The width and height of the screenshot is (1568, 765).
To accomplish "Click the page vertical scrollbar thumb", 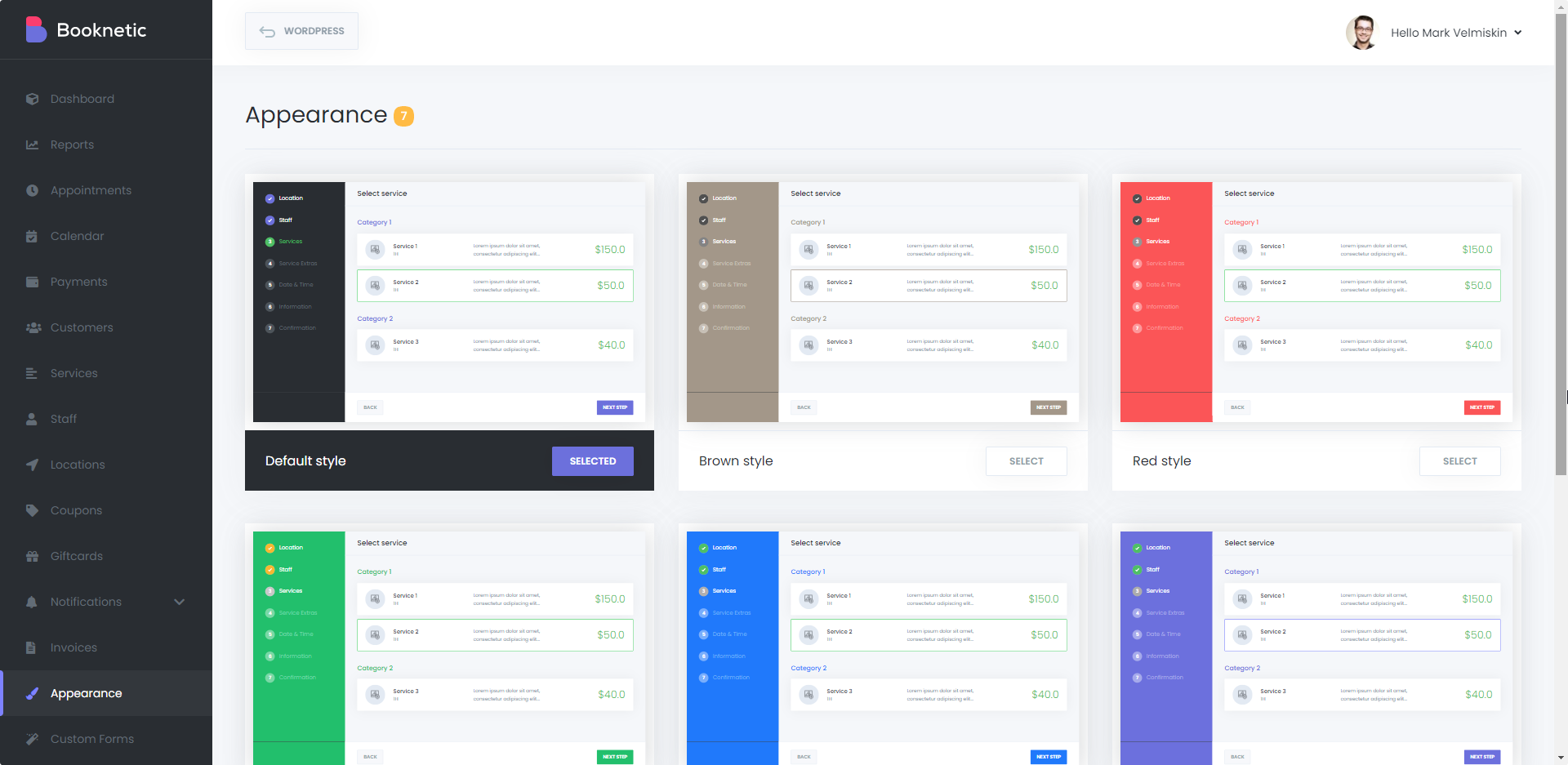I will (x=1561, y=245).
